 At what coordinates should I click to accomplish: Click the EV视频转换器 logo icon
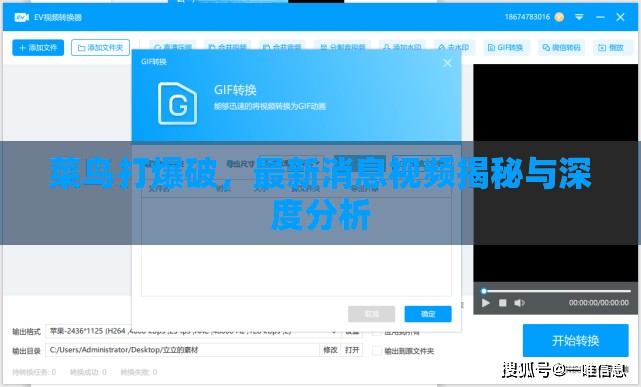[22, 18]
